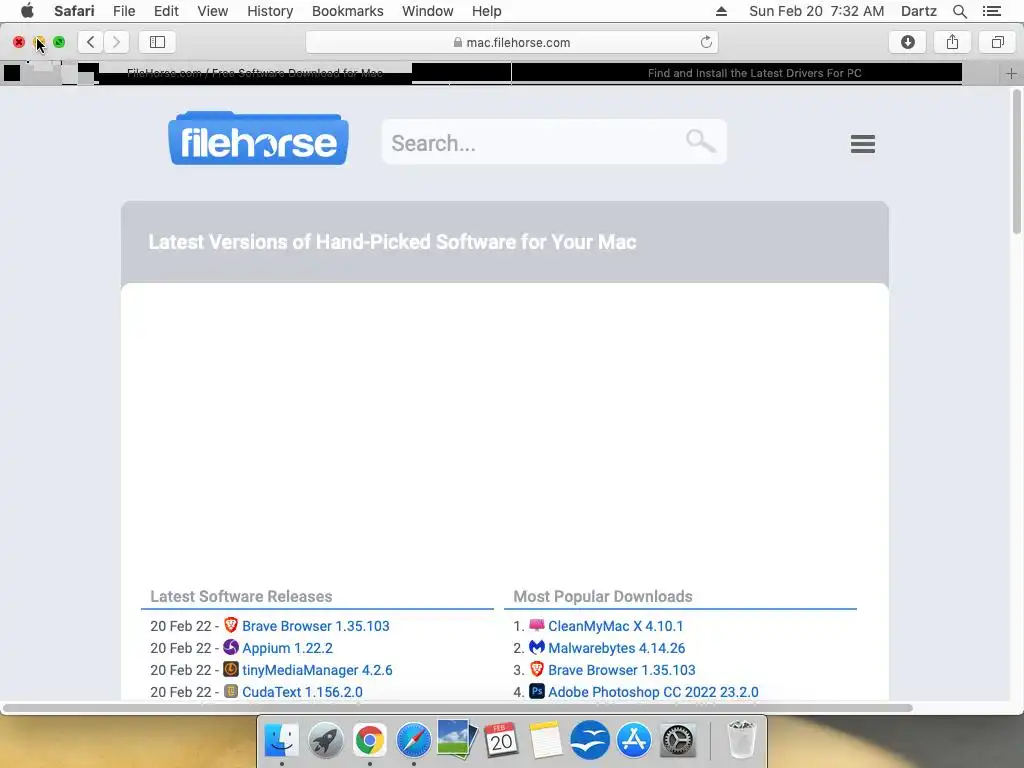Open Appium 1.22.2 link
Screen dimensions: 1024x768
point(287,648)
